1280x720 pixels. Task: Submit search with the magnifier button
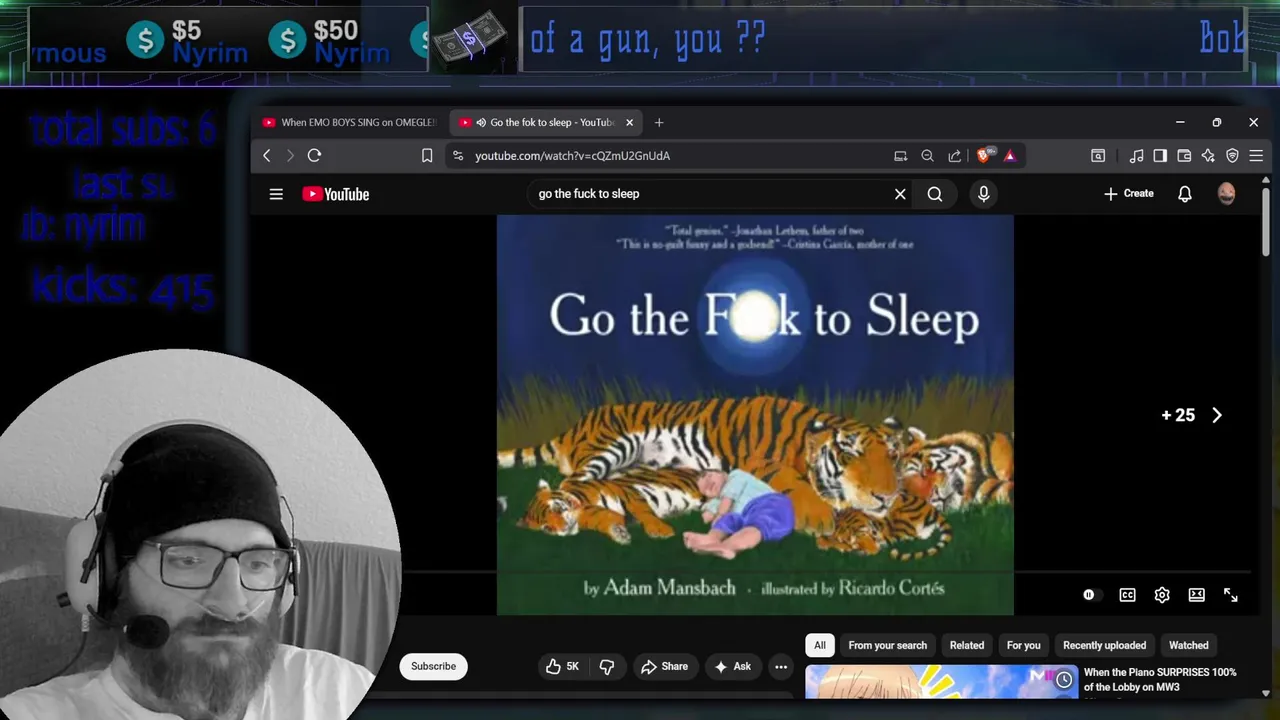(x=935, y=194)
